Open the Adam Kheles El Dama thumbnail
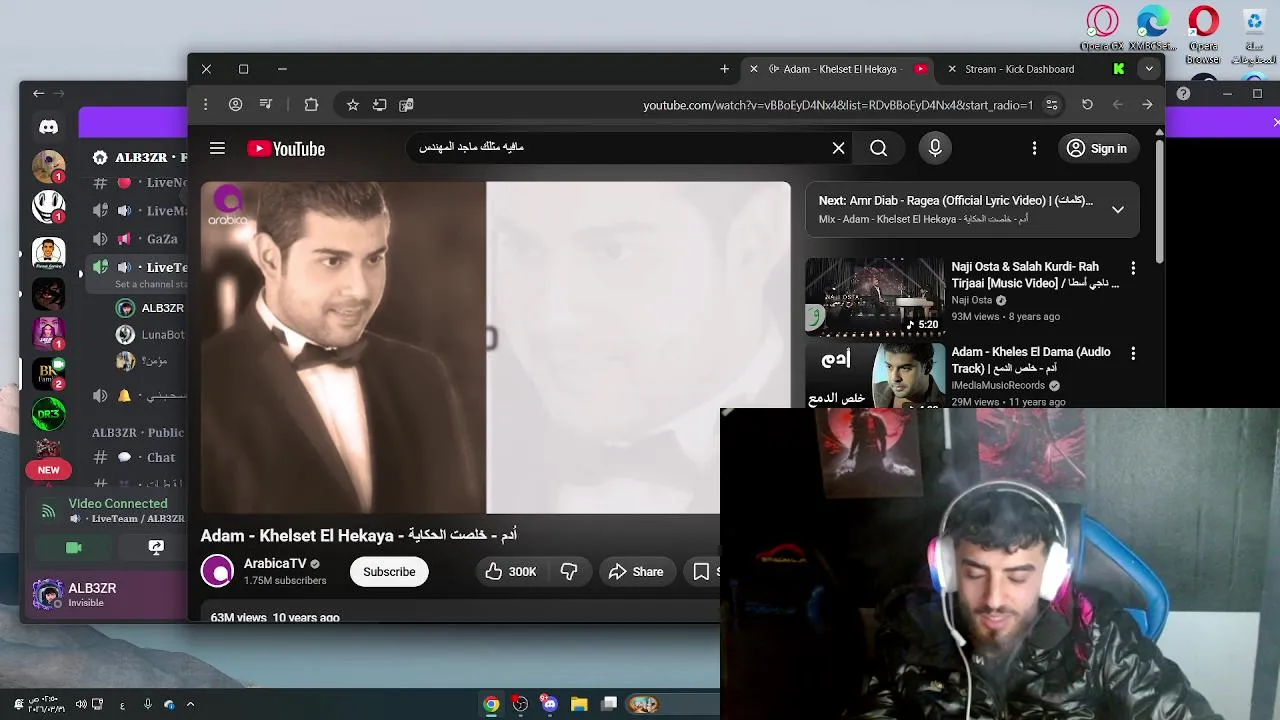 pos(875,376)
